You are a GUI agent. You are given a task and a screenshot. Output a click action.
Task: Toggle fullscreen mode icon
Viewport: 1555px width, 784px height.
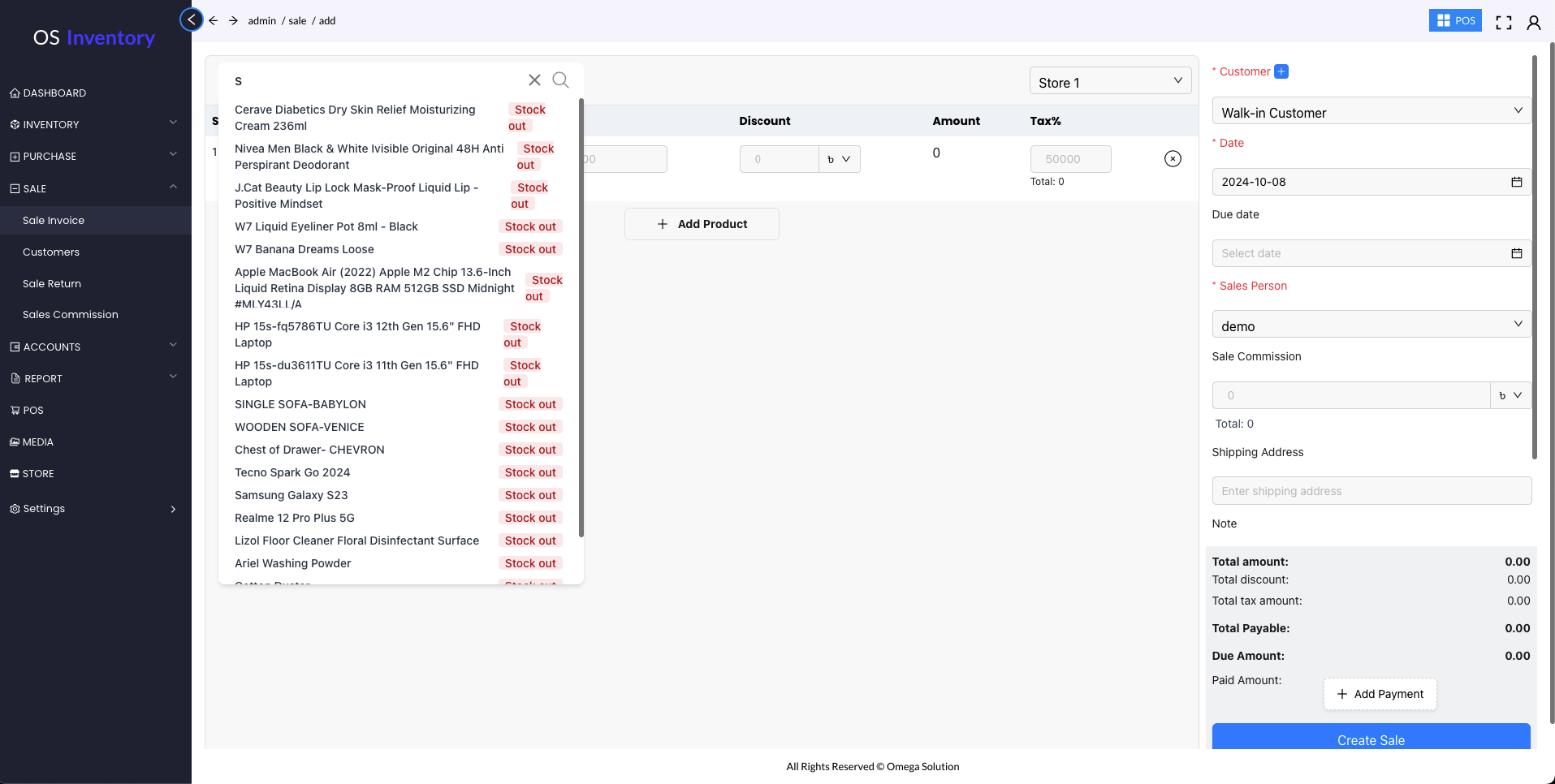point(1504,23)
